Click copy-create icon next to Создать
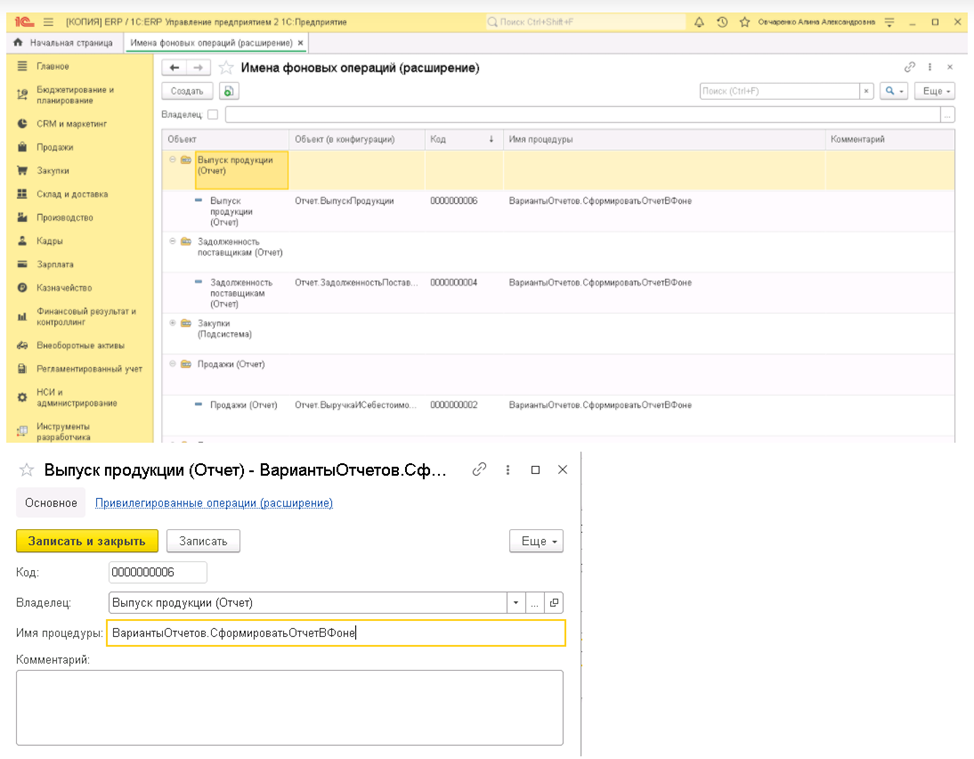Screen dimensions: 974x759 click(x=230, y=91)
